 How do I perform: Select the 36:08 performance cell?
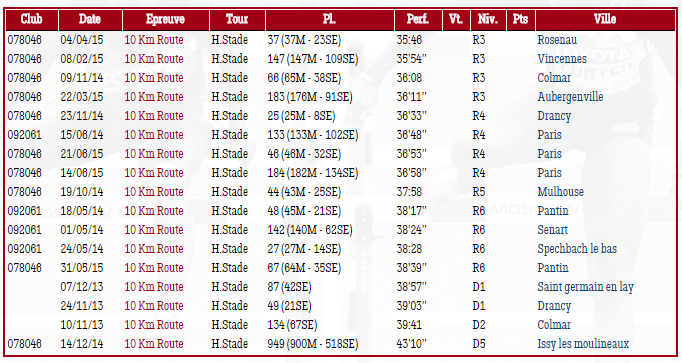pos(409,78)
